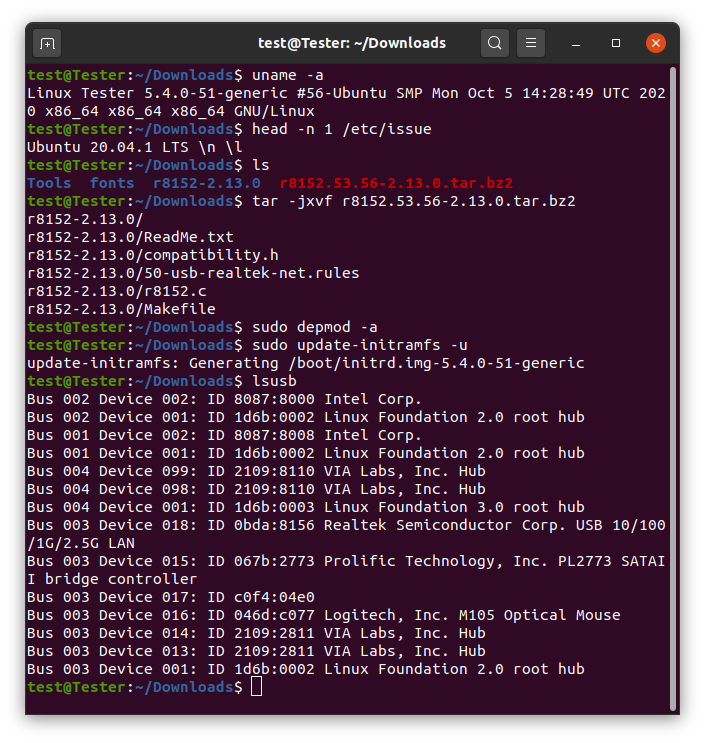Click the blue 'r8152-2.13.0' directory name
Image resolution: width=705 pixels, height=743 pixels.
pyautogui.click(x=207, y=183)
